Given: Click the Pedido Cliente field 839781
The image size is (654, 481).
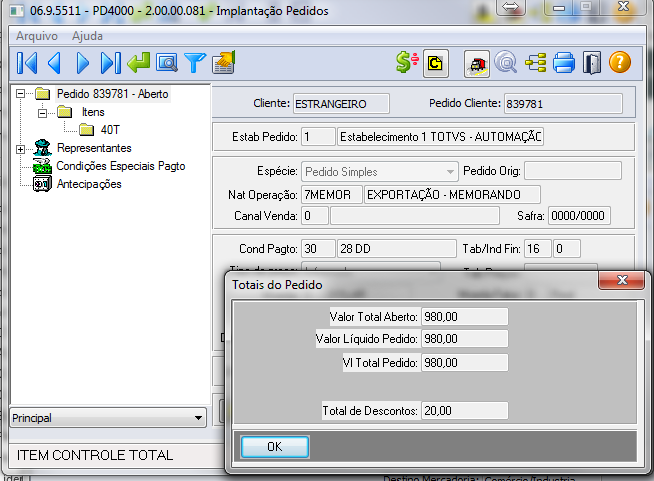Looking at the screenshot, I should [563, 103].
